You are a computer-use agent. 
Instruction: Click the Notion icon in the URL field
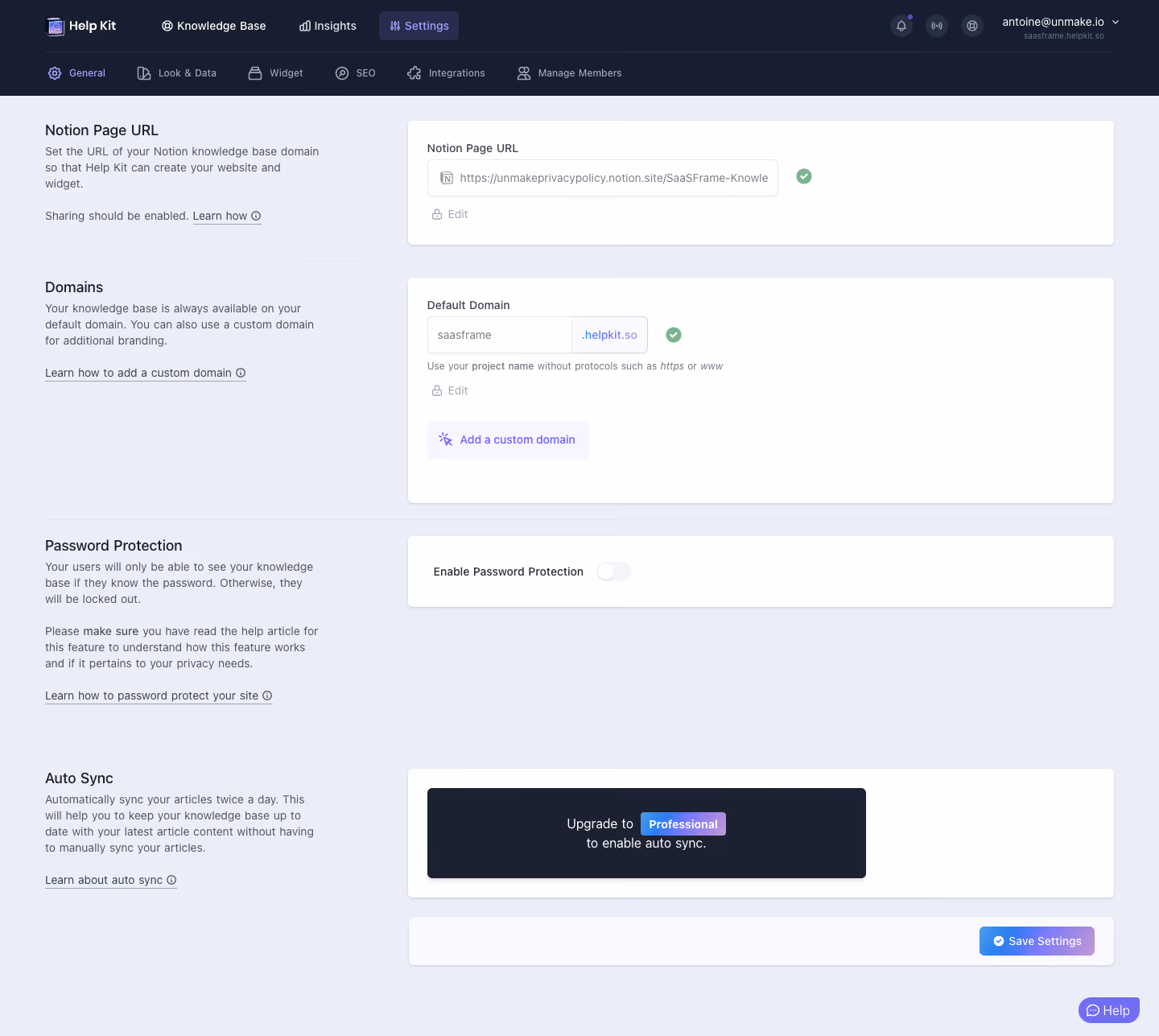(x=446, y=178)
